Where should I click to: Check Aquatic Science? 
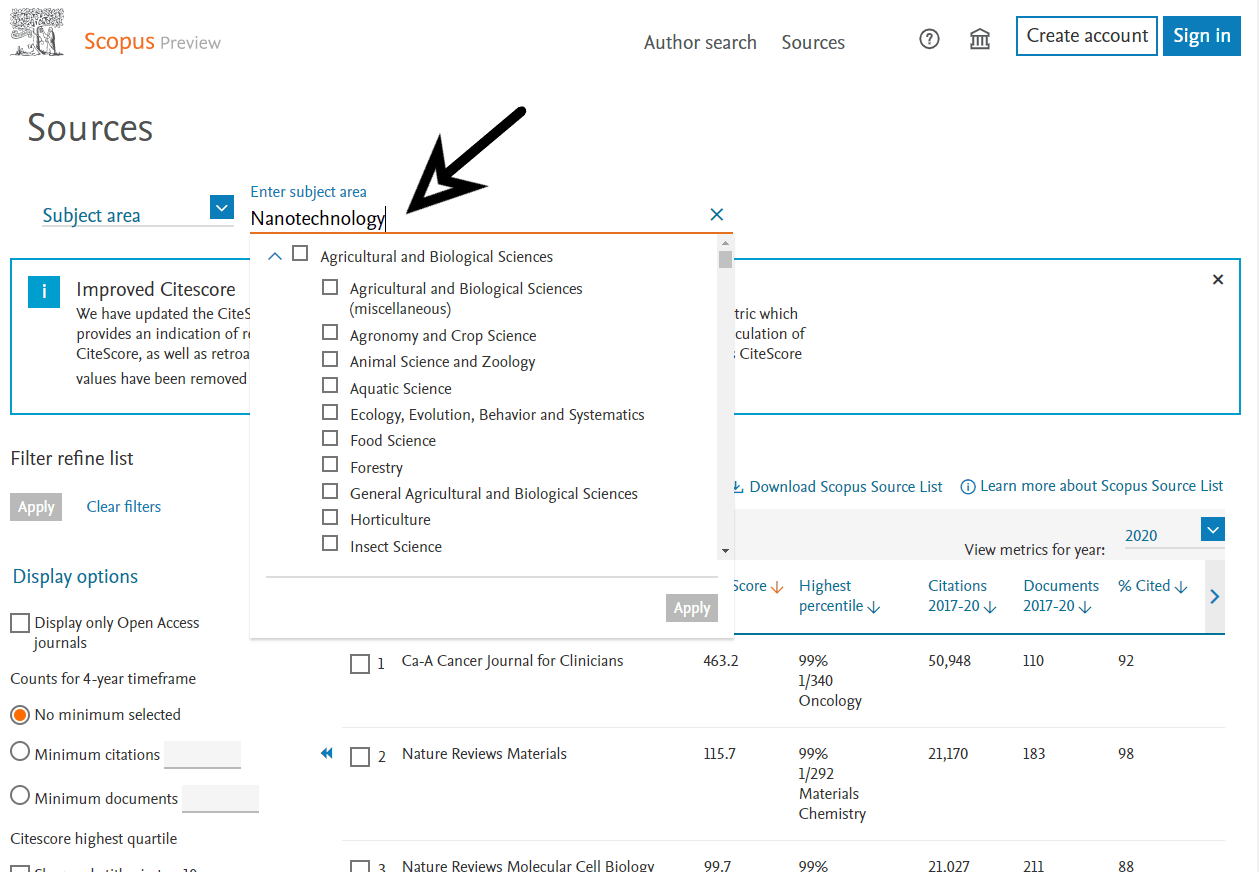330,385
